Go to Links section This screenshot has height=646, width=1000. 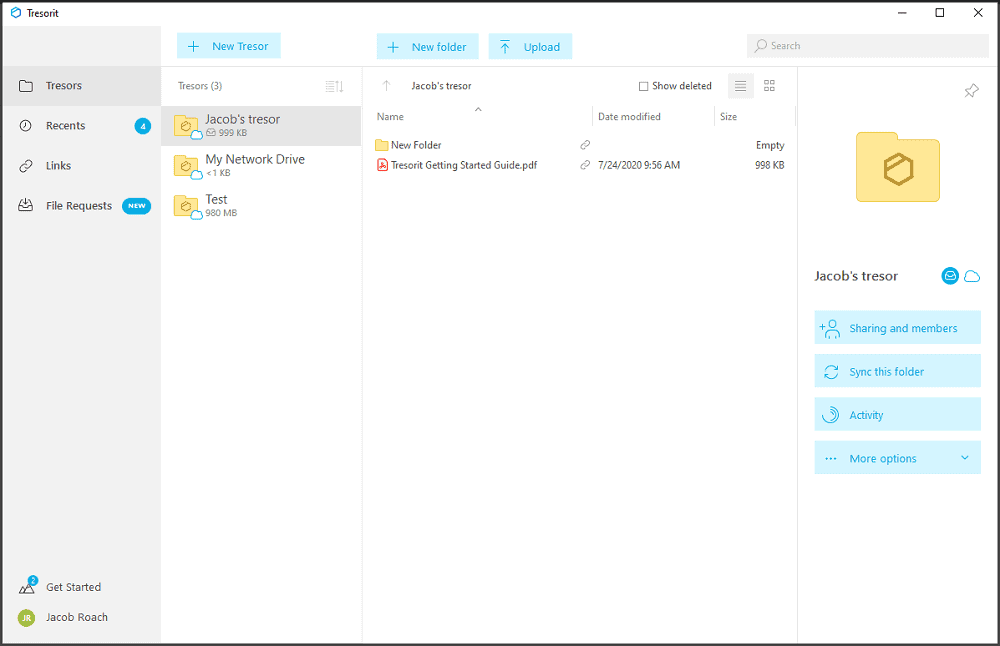pyautogui.click(x=81, y=166)
